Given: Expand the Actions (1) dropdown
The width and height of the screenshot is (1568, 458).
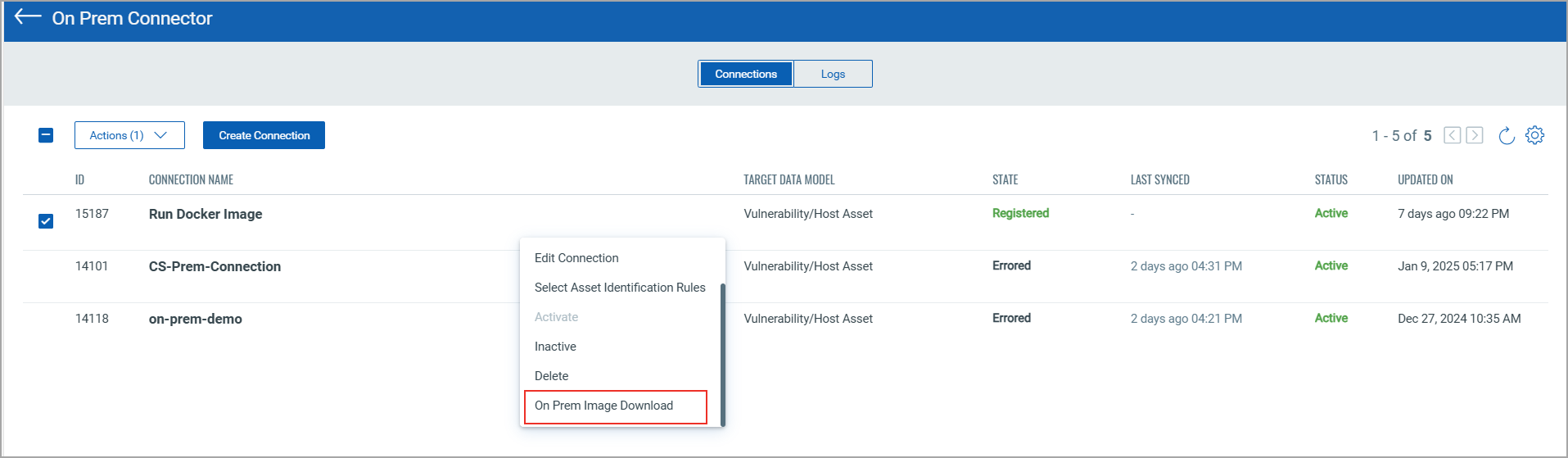Looking at the screenshot, I should pos(129,135).
